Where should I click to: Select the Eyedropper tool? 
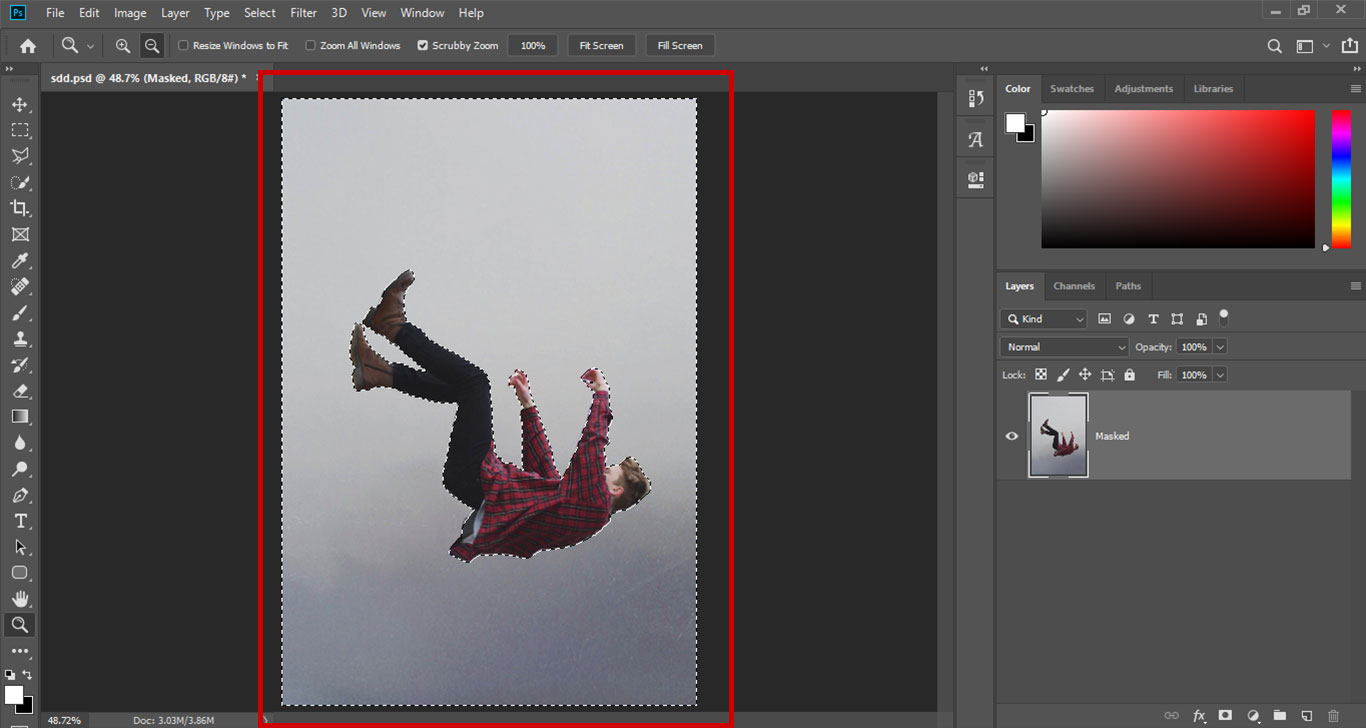click(x=20, y=260)
